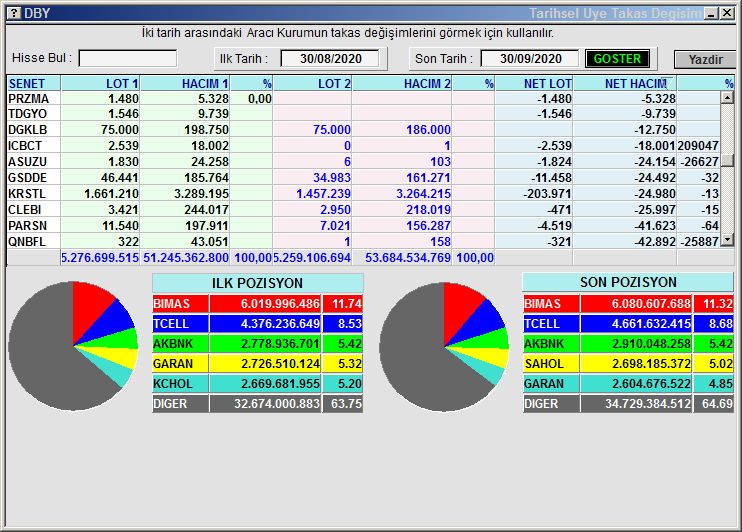Click the LOT 1 column header
The width and height of the screenshot is (742, 532).
tap(101, 84)
